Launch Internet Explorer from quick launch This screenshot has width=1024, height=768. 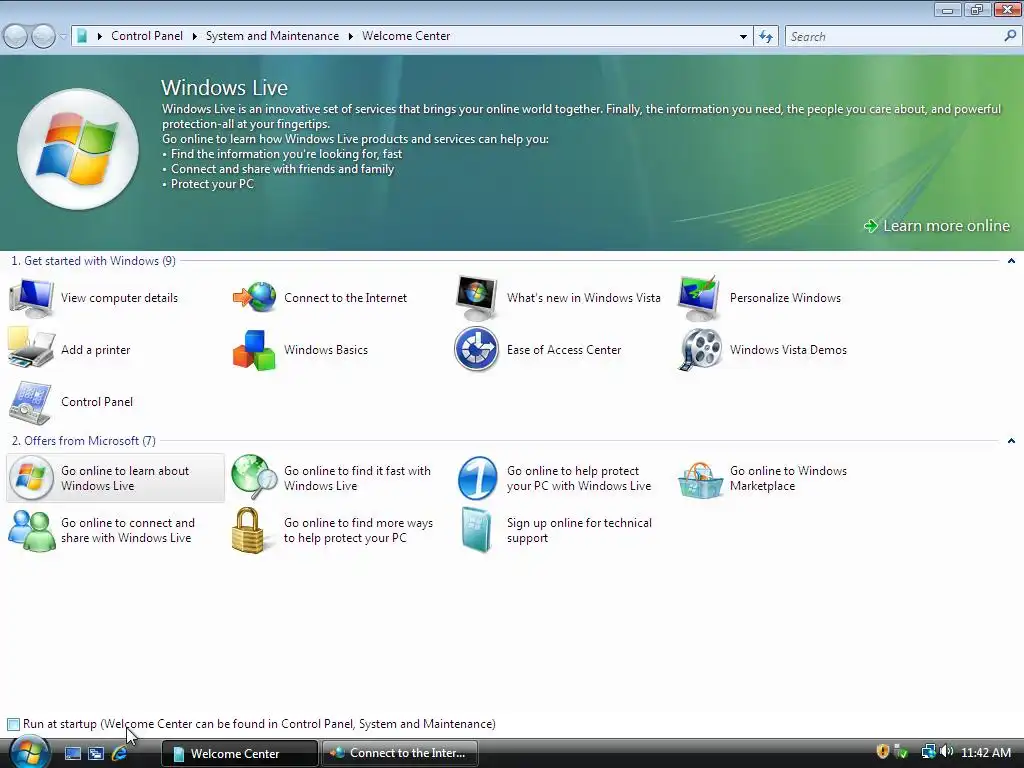pyautogui.click(x=120, y=753)
